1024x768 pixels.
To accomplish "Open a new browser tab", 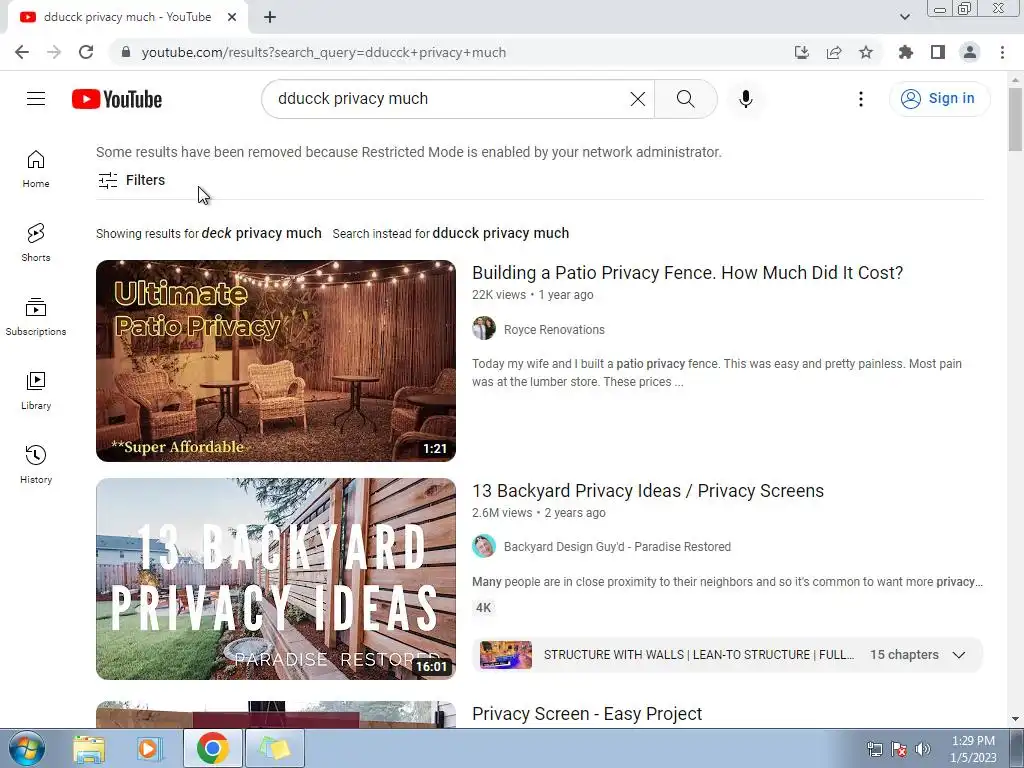I will coord(270,17).
